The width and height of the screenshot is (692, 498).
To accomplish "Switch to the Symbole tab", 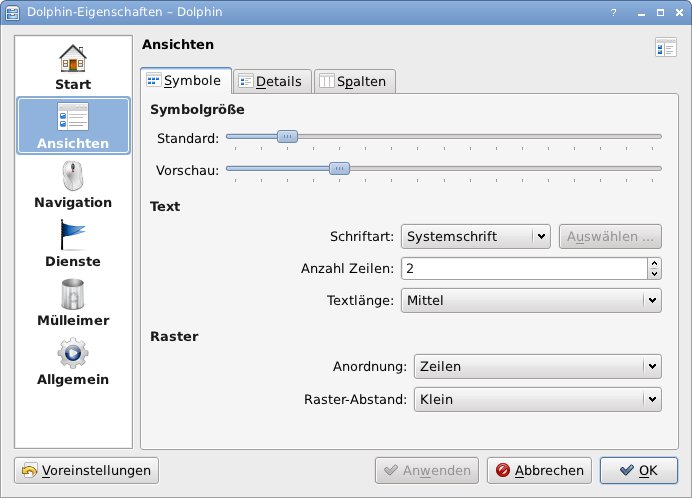I will (186, 81).
